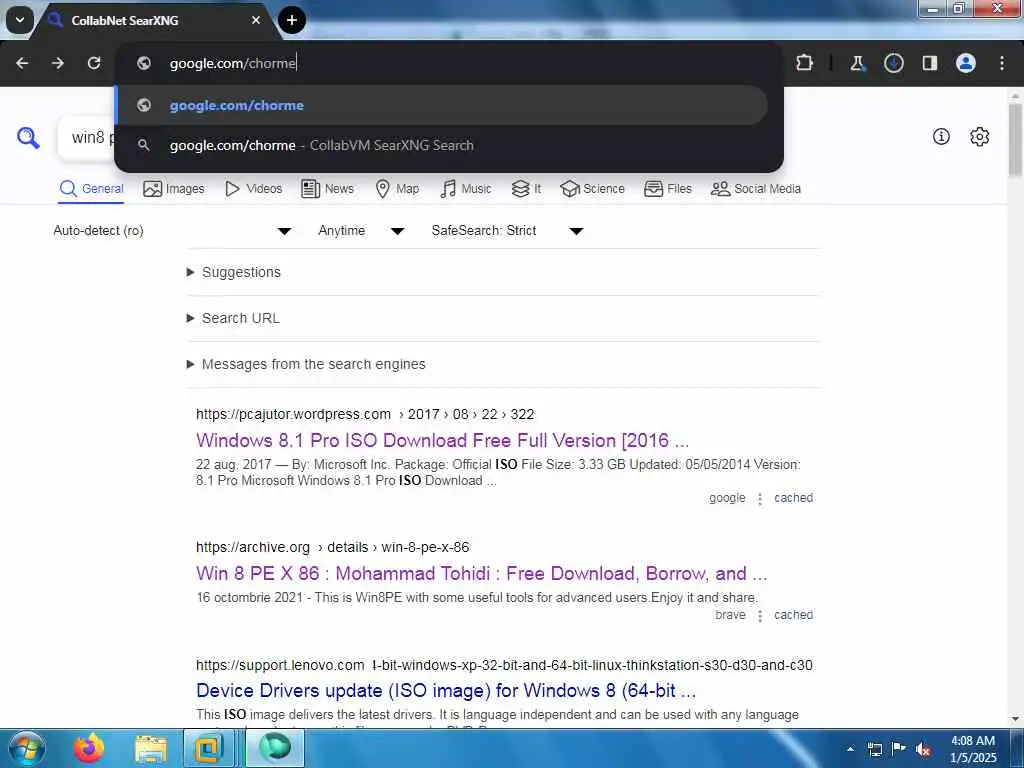The width and height of the screenshot is (1024, 768).
Task: Open the muted volume tray icon
Action: pyautogui.click(x=923, y=750)
